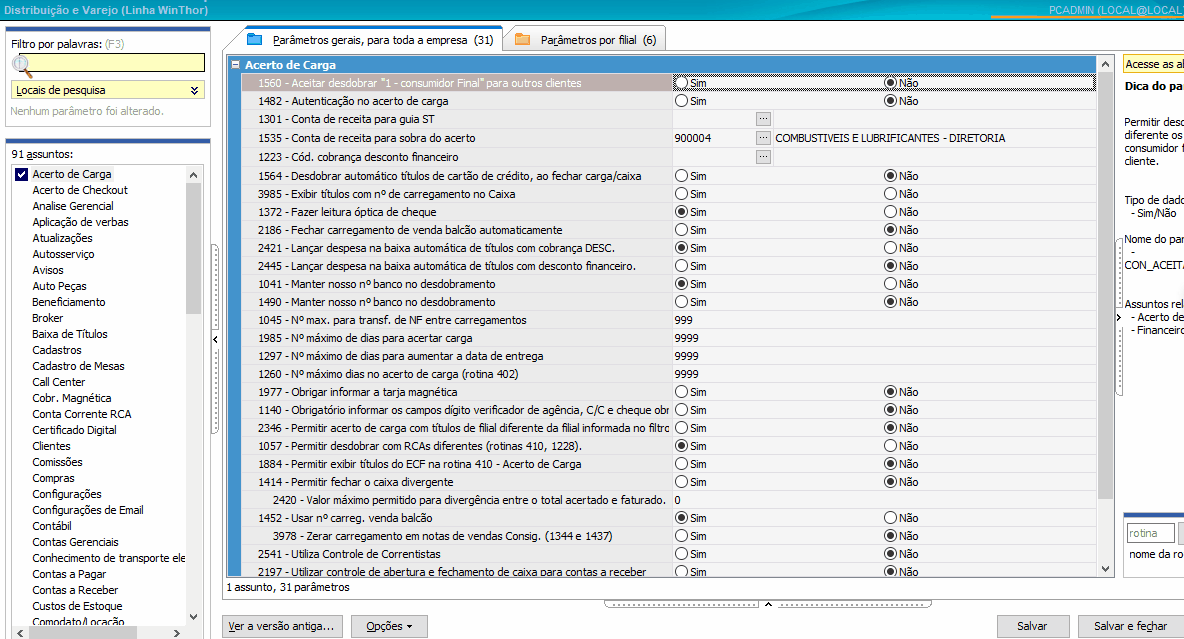Click Salvar e fechar button
This screenshot has height=639, width=1184.
(1130, 626)
